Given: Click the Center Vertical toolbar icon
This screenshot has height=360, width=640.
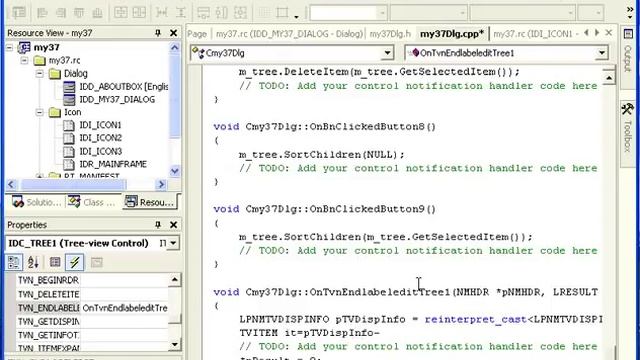Looking at the screenshot, I should [x=120, y=13].
